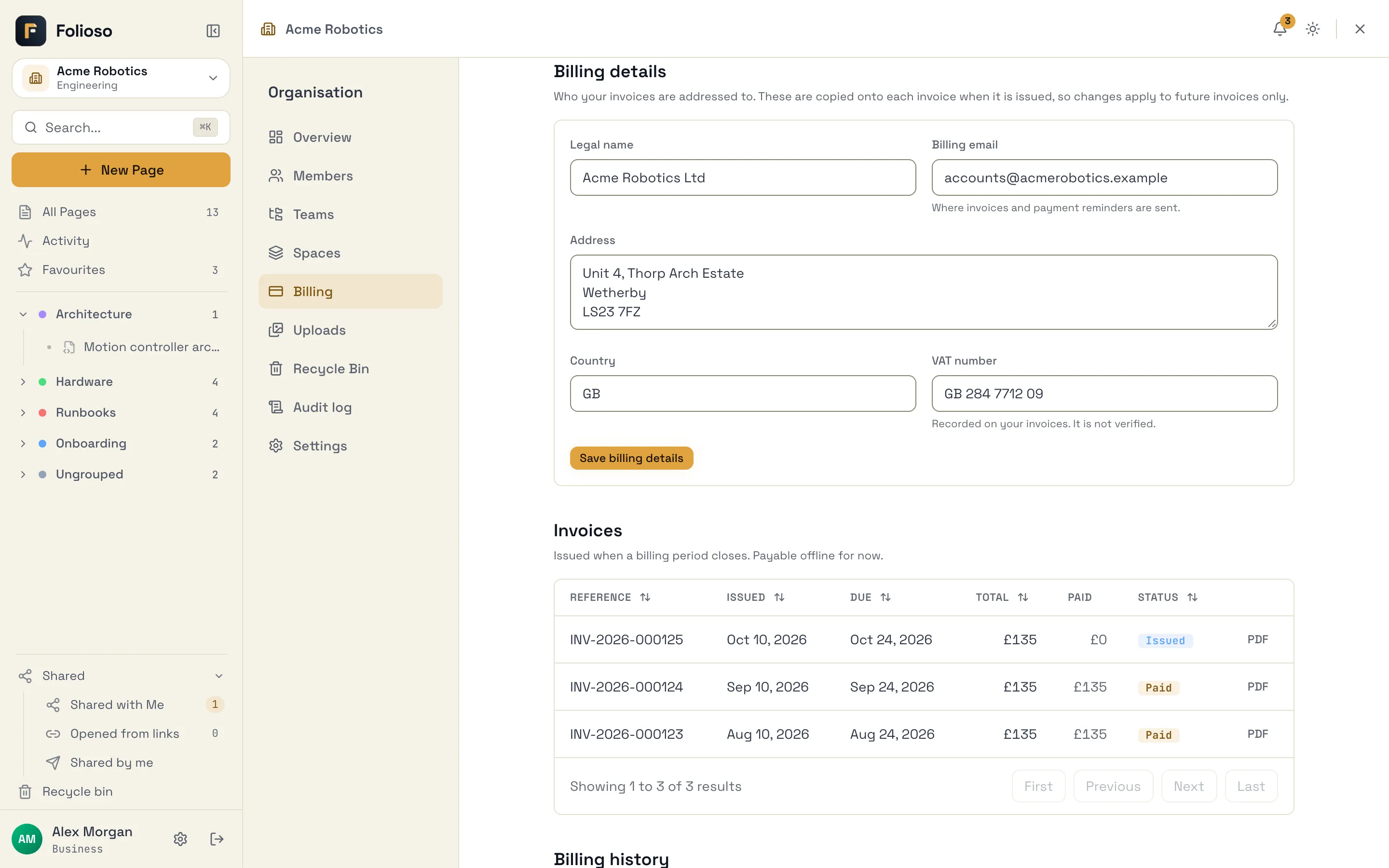
Task: Open the Acme Robotics workspace switcher
Action: (121, 78)
